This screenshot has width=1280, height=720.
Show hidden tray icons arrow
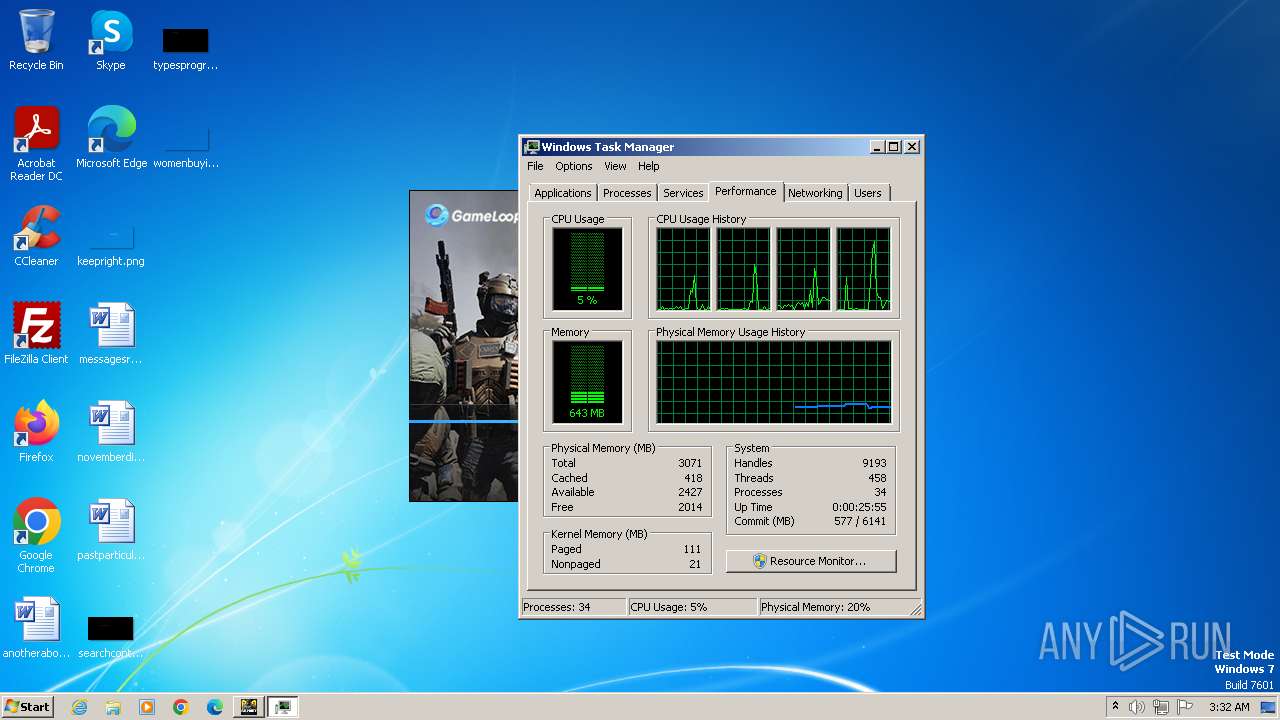pyautogui.click(x=1115, y=707)
